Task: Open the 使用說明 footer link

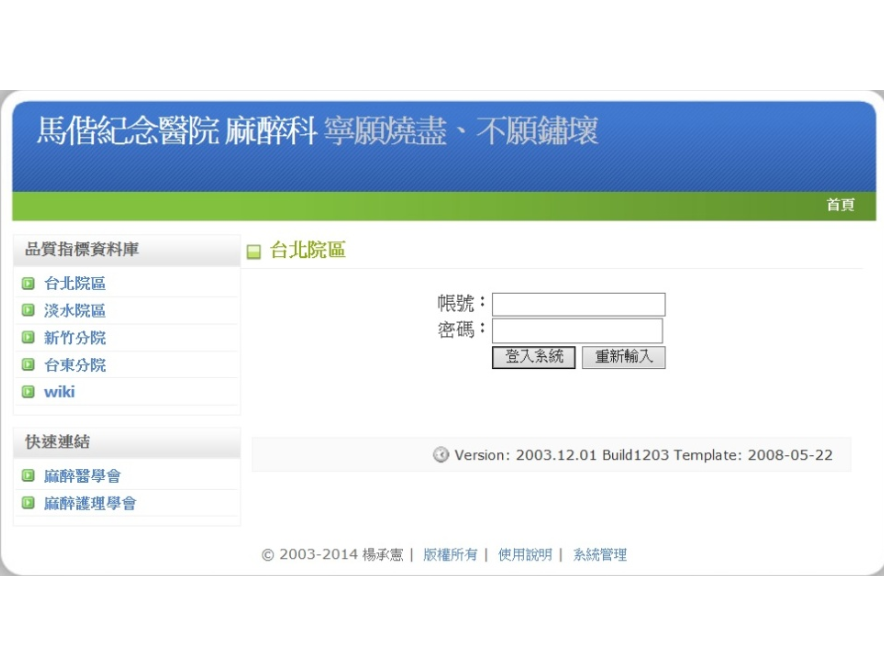Action: tap(525, 555)
